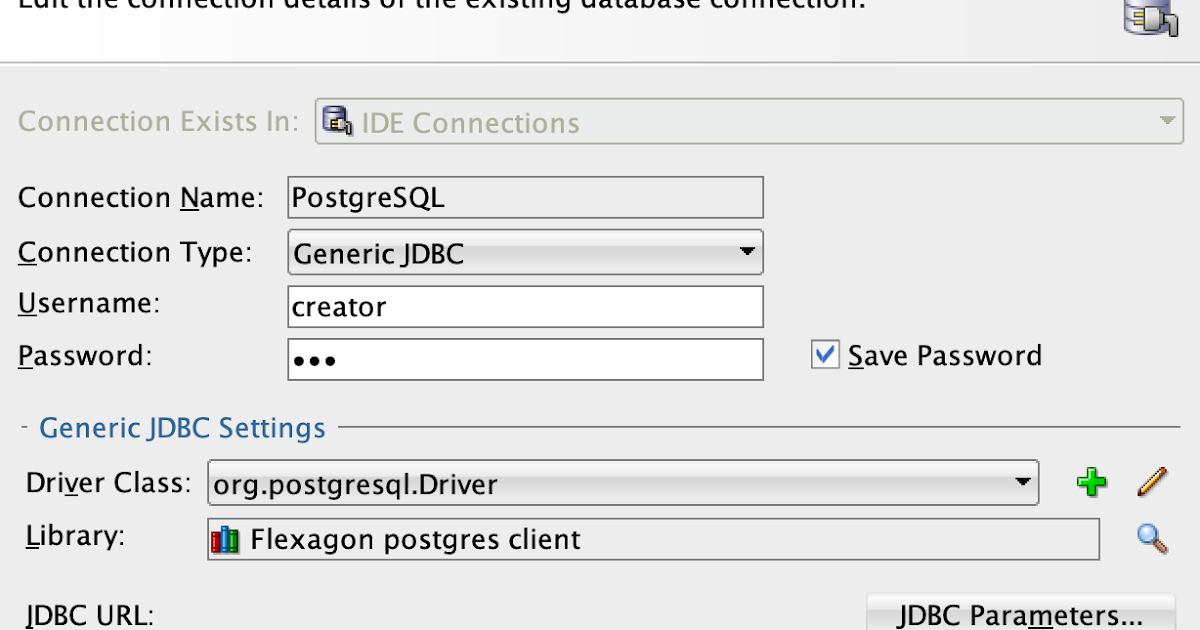
Task: Select the org.postgresql.Driver text
Action: pyautogui.click(x=352, y=484)
